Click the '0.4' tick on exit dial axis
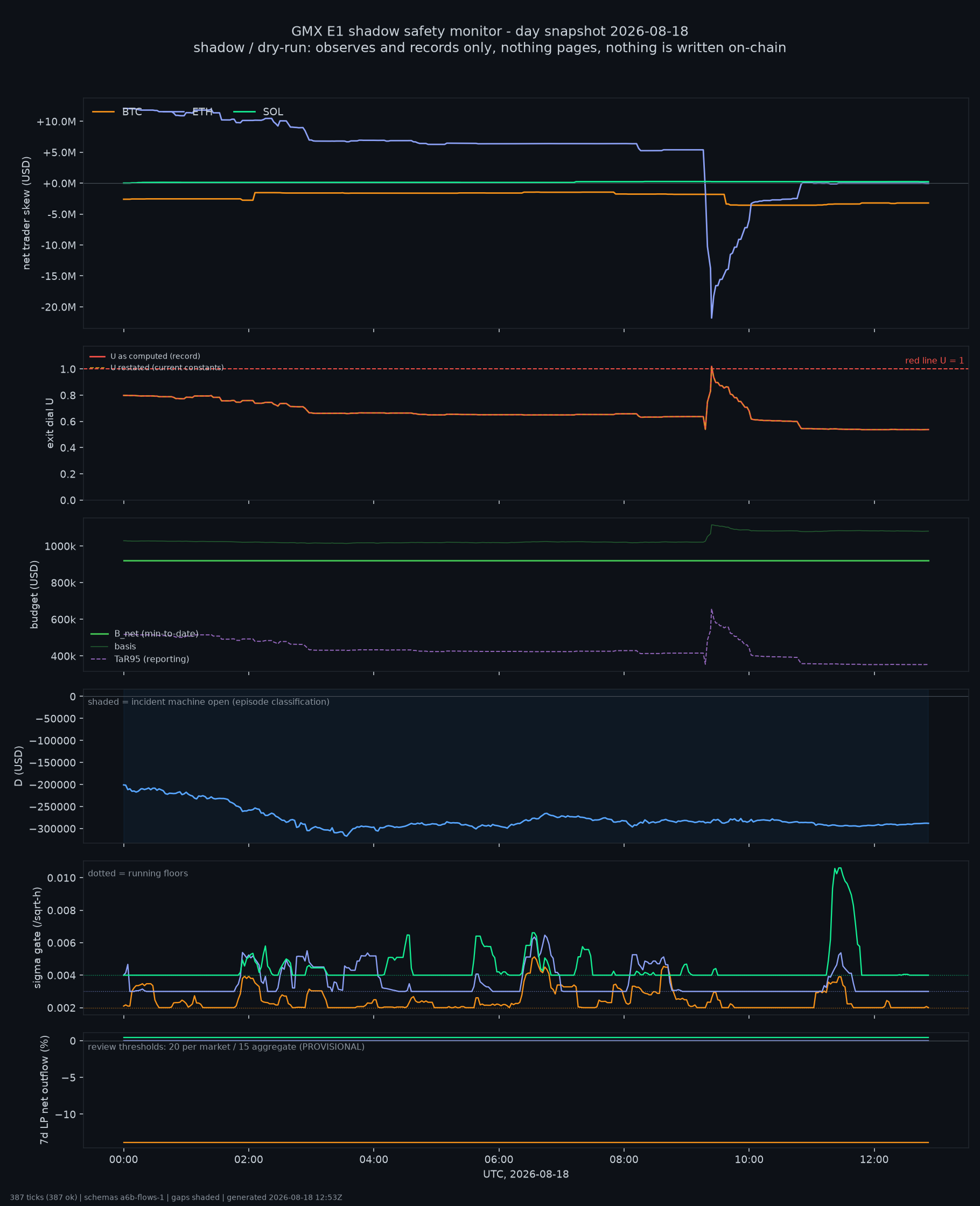Screen dimensions: 980x1206 point(68,447)
